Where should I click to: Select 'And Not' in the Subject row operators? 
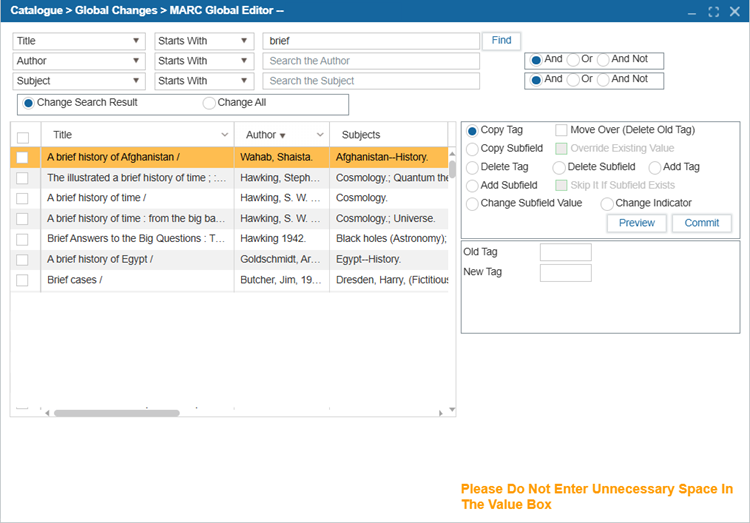603,80
